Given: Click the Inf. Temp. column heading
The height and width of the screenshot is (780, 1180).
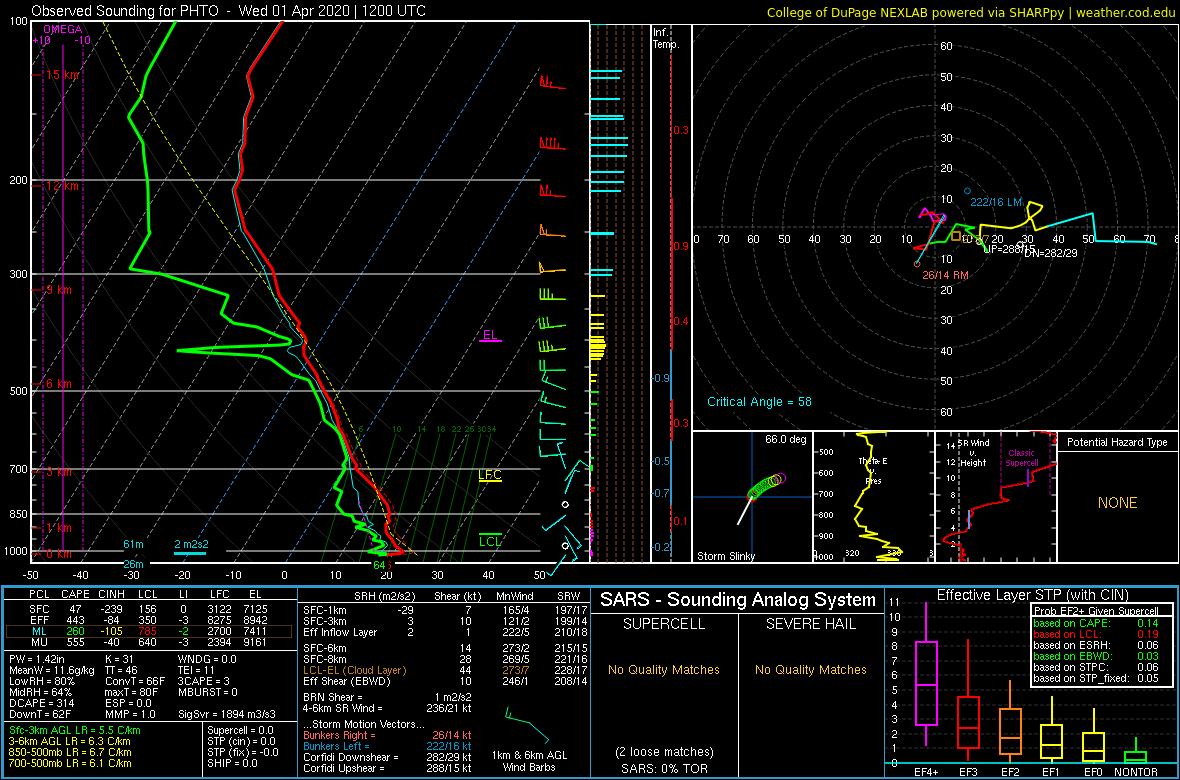Looking at the screenshot, I should coord(666,39).
